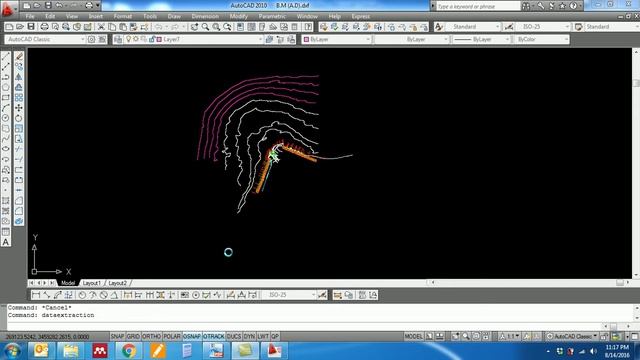Open the ByLayer linetype dropdown
Screen dimensions: 640x360
tap(411, 39)
